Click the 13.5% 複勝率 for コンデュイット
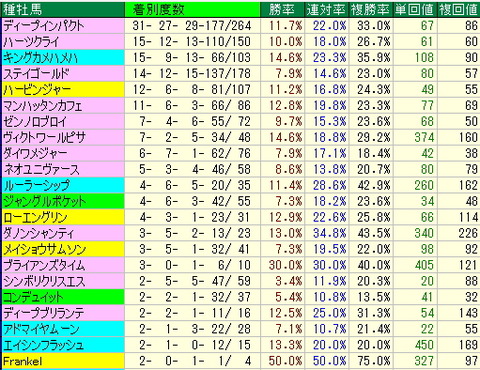This screenshot has height=370, width=480. 374,297
